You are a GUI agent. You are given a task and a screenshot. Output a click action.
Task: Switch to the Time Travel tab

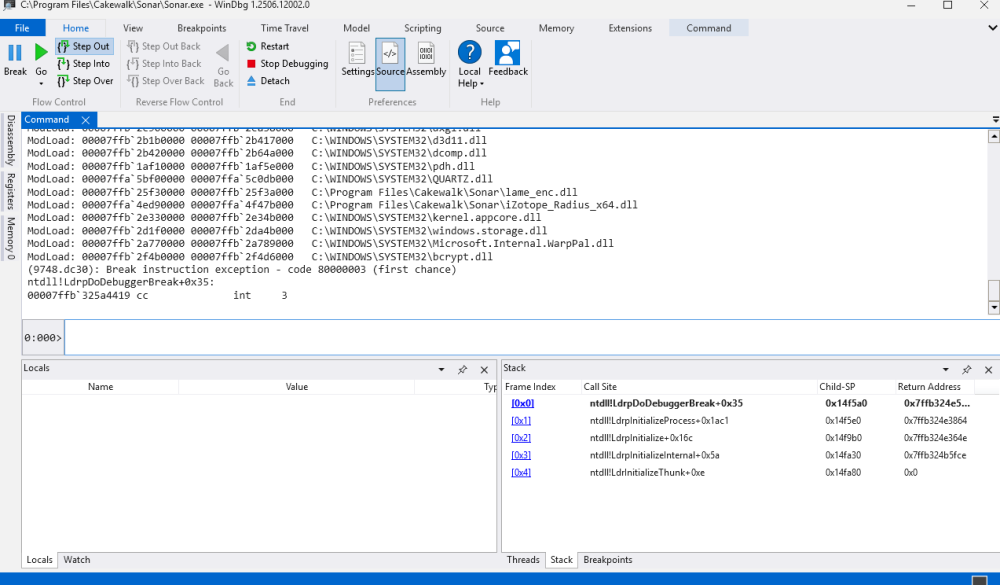(x=284, y=28)
